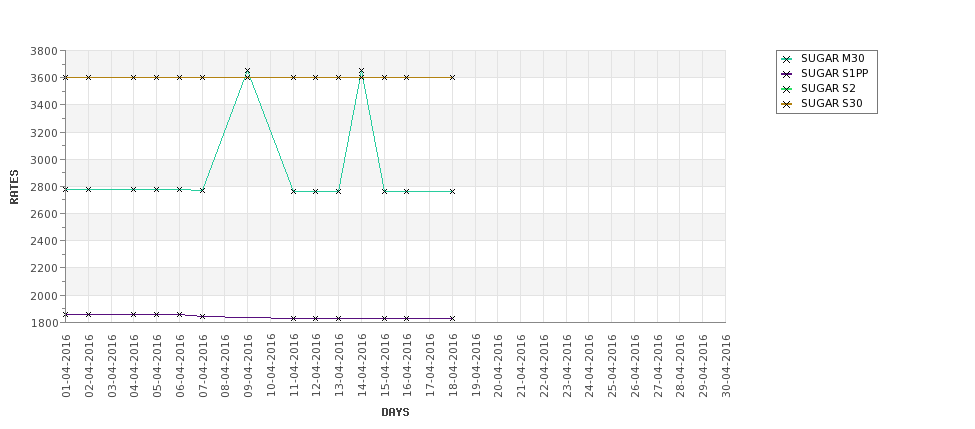Click the 09-04-2016 date label
The height and width of the screenshot is (429, 975).
point(248,366)
